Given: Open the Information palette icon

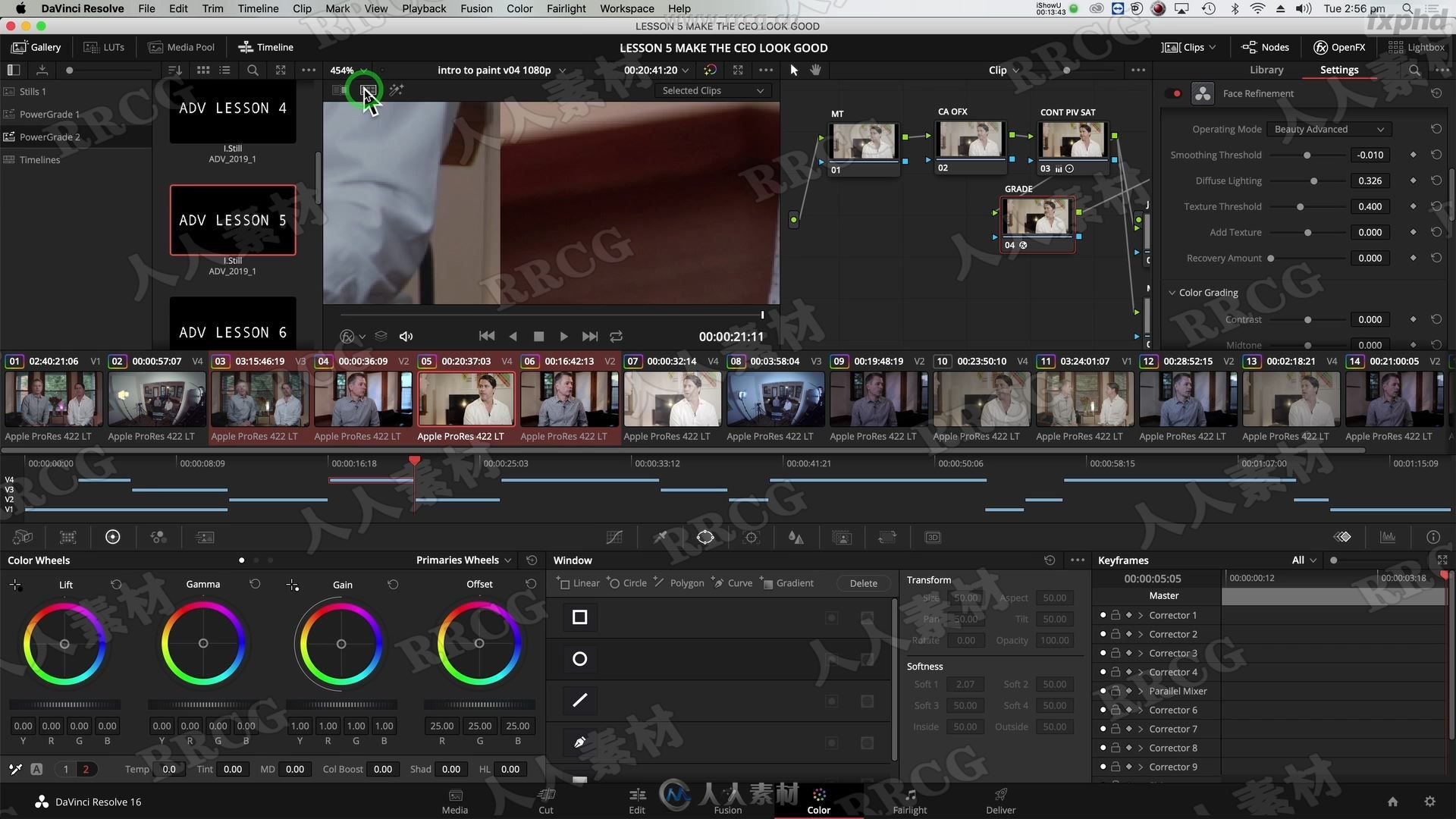Looking at the screenshot, I should coord(1433,537).
